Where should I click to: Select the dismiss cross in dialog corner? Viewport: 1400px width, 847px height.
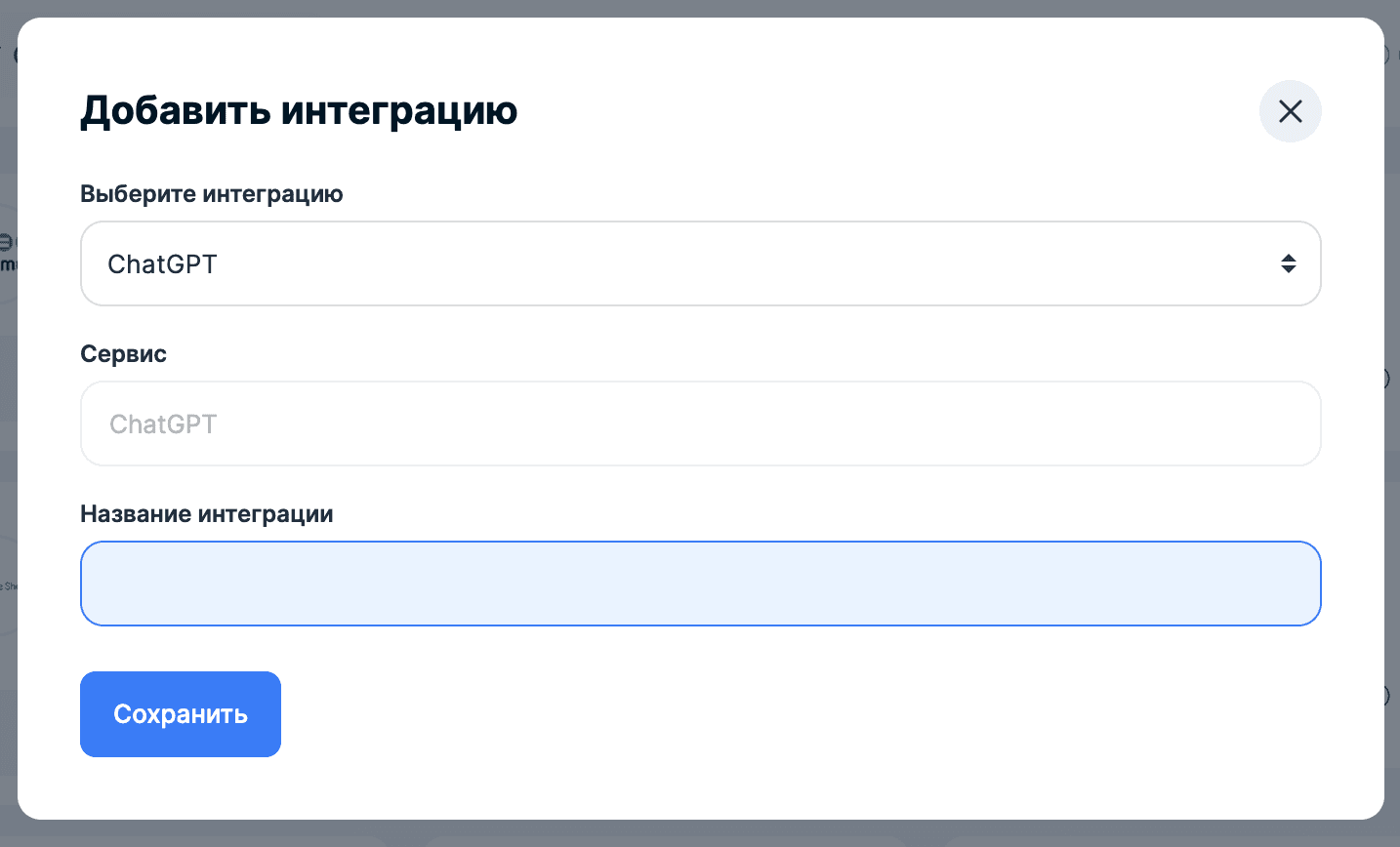tap(1290, 111)
